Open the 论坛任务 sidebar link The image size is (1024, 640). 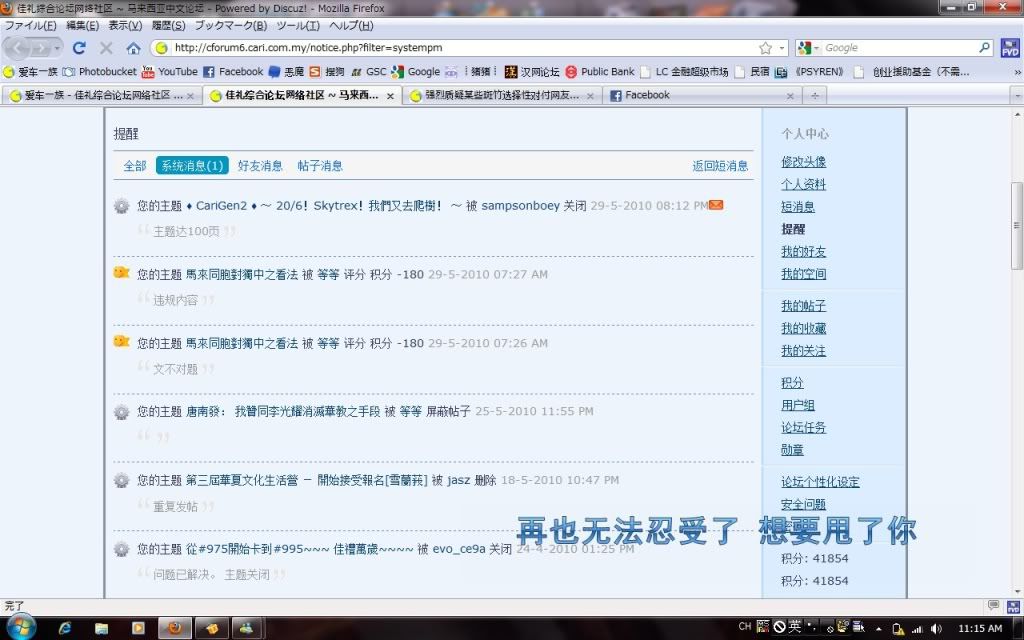[803, 428]
